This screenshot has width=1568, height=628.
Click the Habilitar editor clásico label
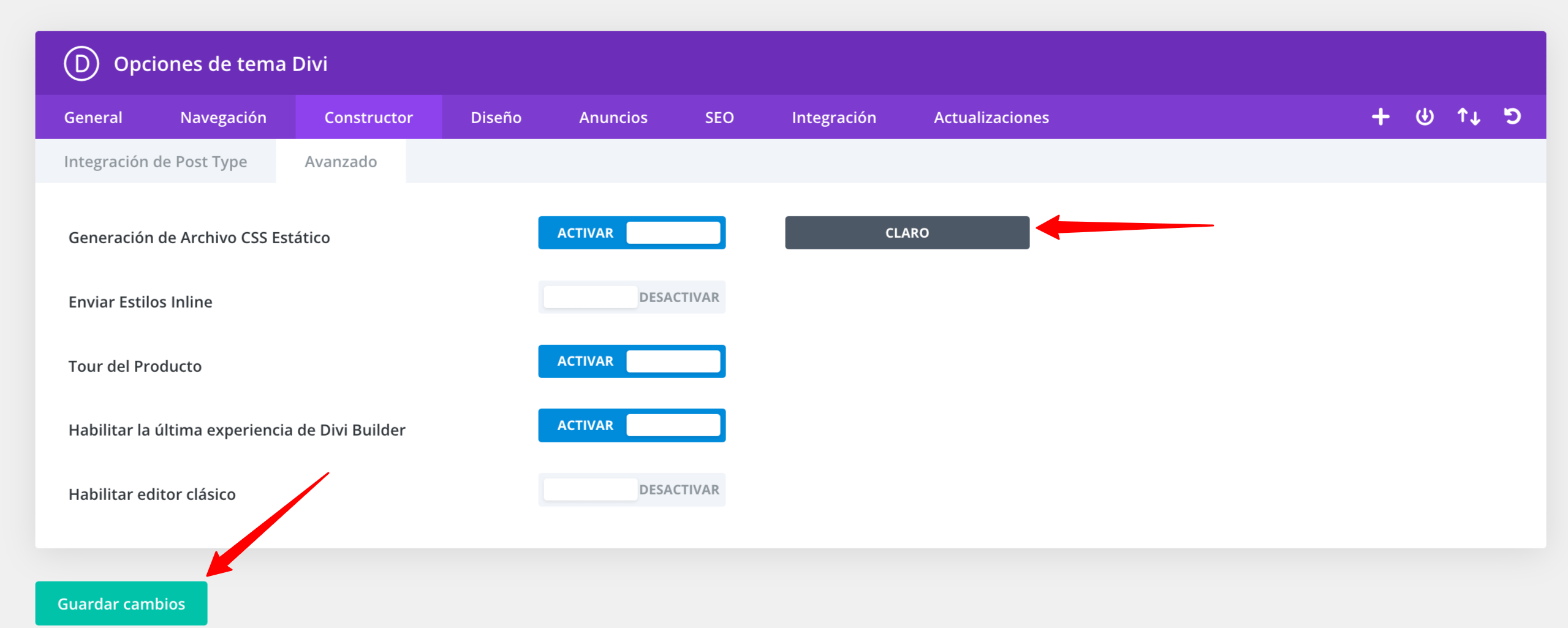(152, 494)
